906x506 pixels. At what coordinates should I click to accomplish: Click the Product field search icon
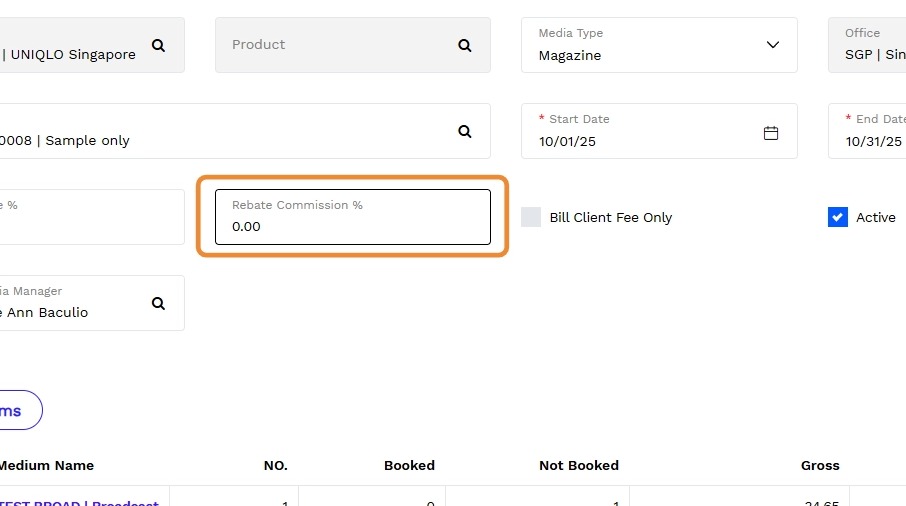(x=464, y=45)
